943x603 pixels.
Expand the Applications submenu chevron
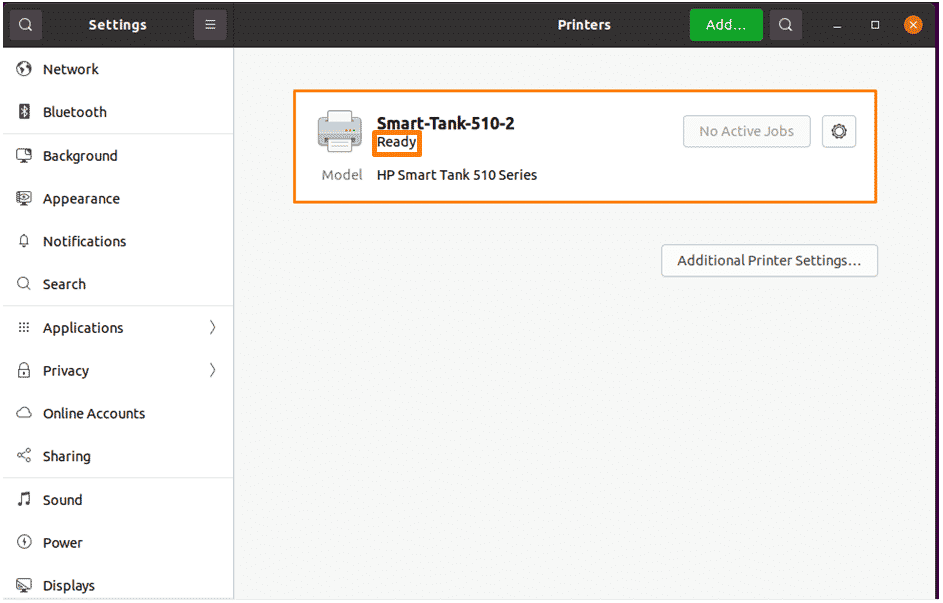[x=212, y=327]
